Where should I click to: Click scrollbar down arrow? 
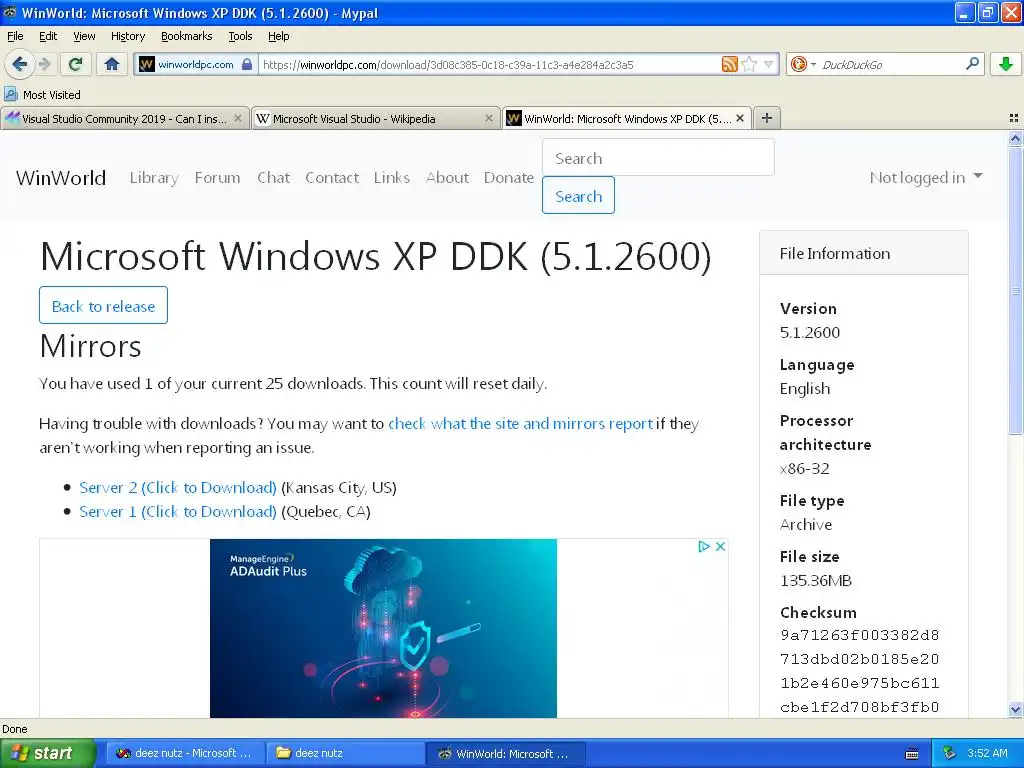pos(1016,709)
